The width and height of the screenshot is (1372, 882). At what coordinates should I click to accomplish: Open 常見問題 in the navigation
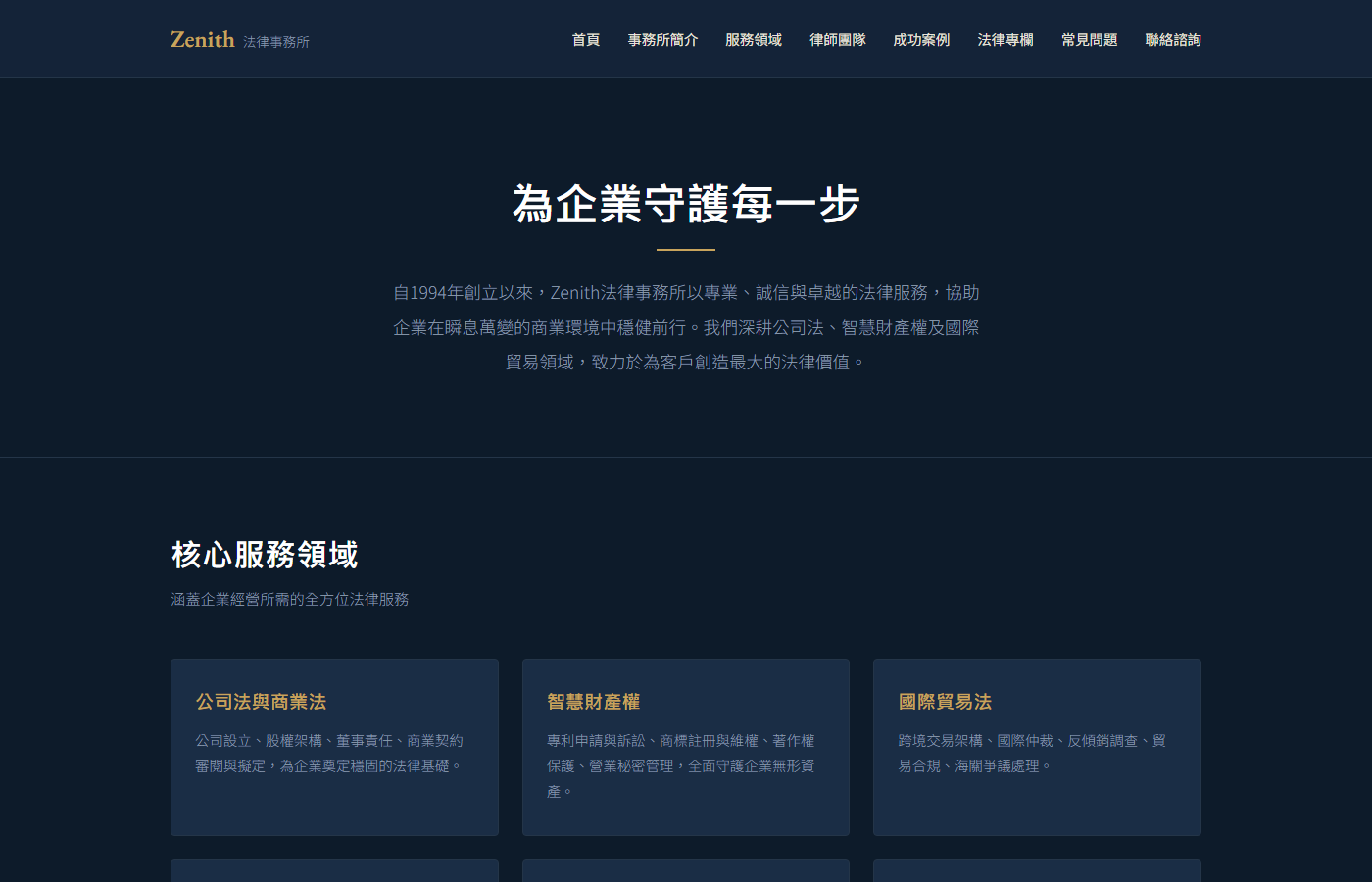tap(1090, 40)
